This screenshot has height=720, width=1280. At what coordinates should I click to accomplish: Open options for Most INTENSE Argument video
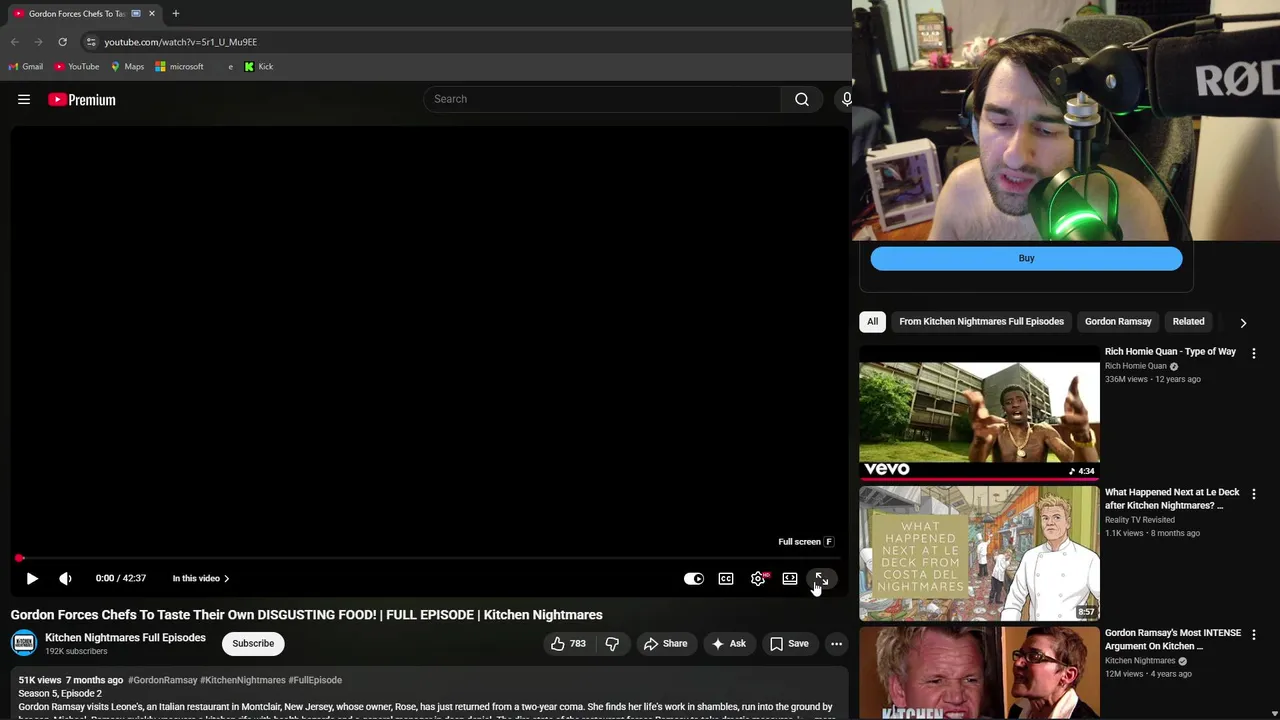(x=1253, y=635)
